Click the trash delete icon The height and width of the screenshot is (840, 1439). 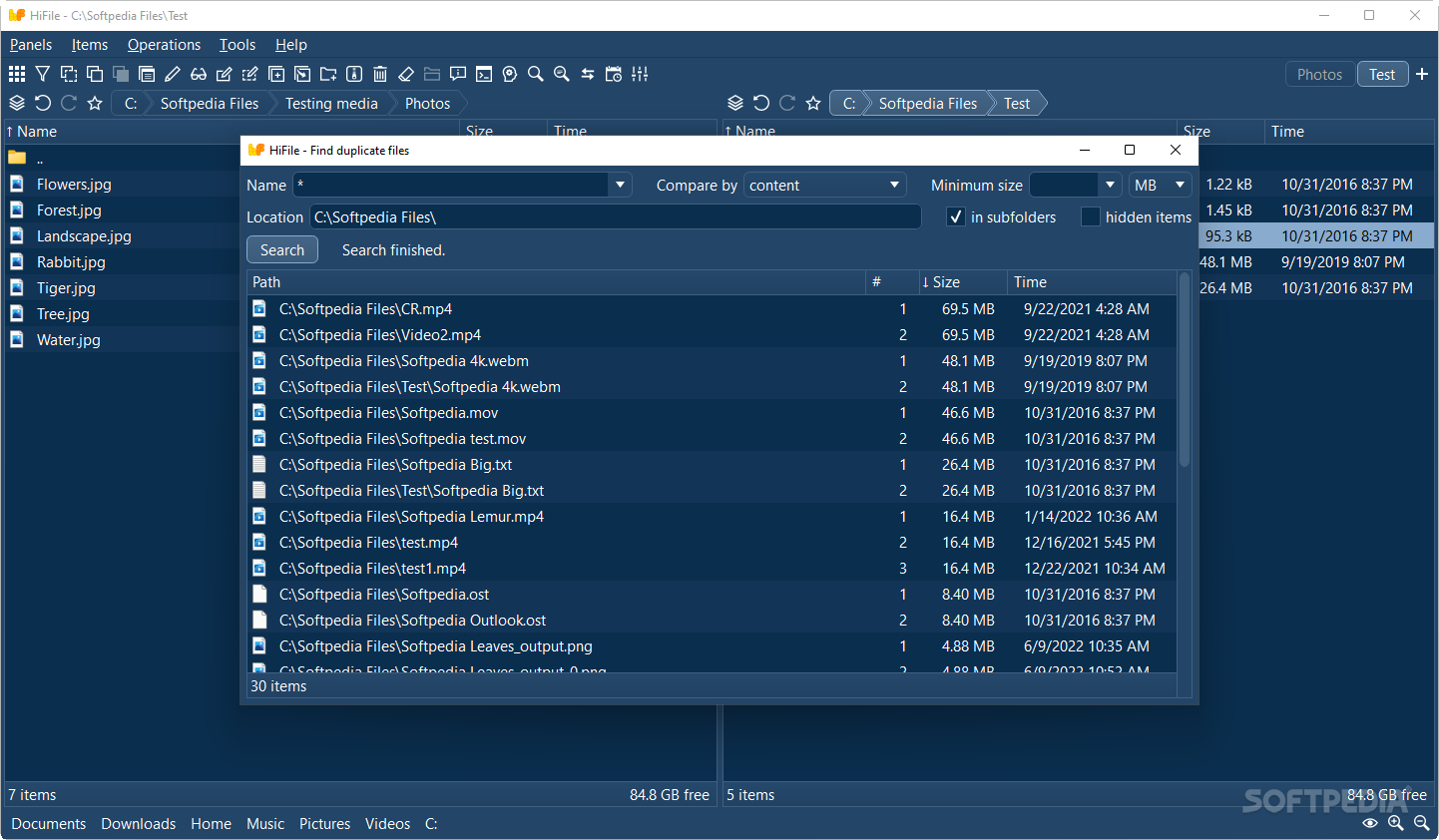pos(380,74)
